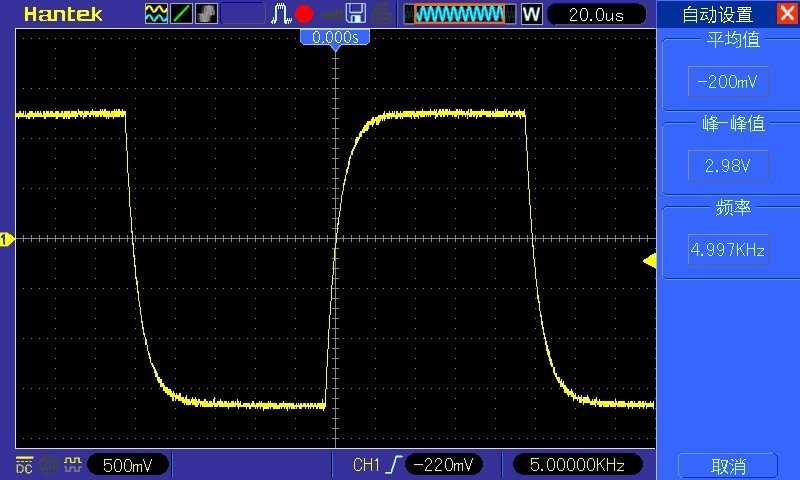
Task: Click the pulse waveform icon in toolbar
Action: (282, 14)
